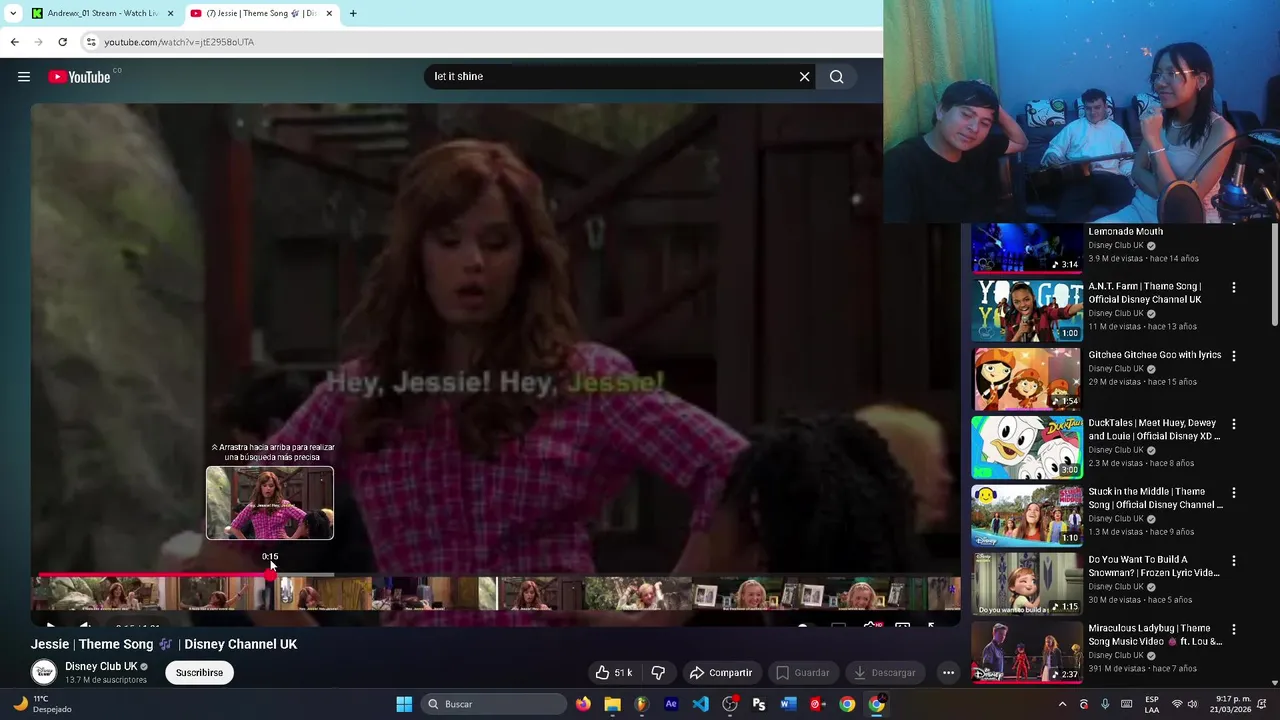Screen dimensions: 1280x720
Task: Click the microphone tray icon
Action: (1105, 704)
